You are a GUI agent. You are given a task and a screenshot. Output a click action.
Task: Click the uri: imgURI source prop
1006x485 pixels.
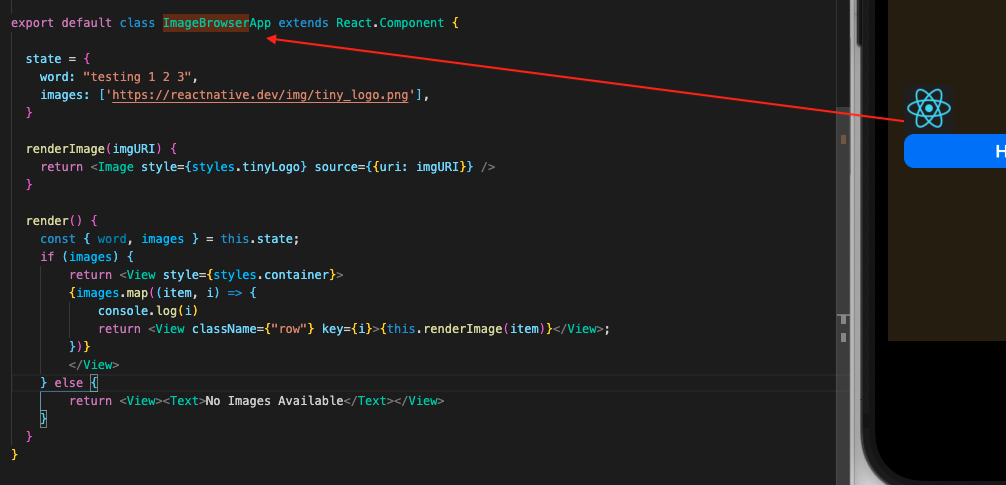pyautogui.click(x=418, y=167)
